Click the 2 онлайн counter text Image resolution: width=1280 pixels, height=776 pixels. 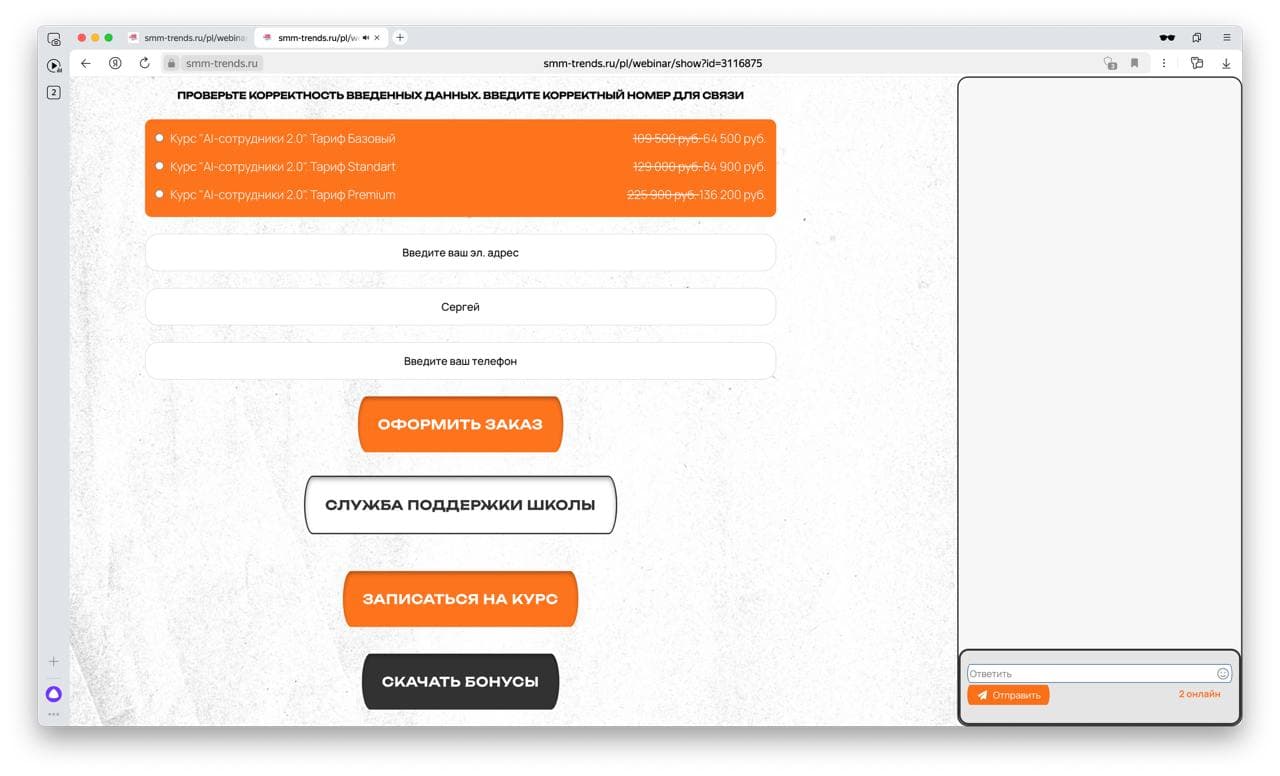tap(1199, 694)
